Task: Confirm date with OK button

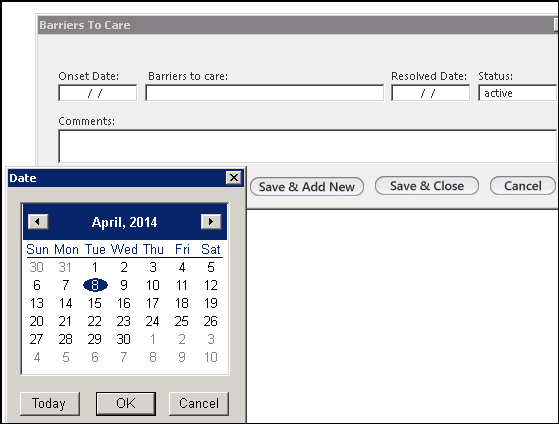Action: [x=126, y=404]
